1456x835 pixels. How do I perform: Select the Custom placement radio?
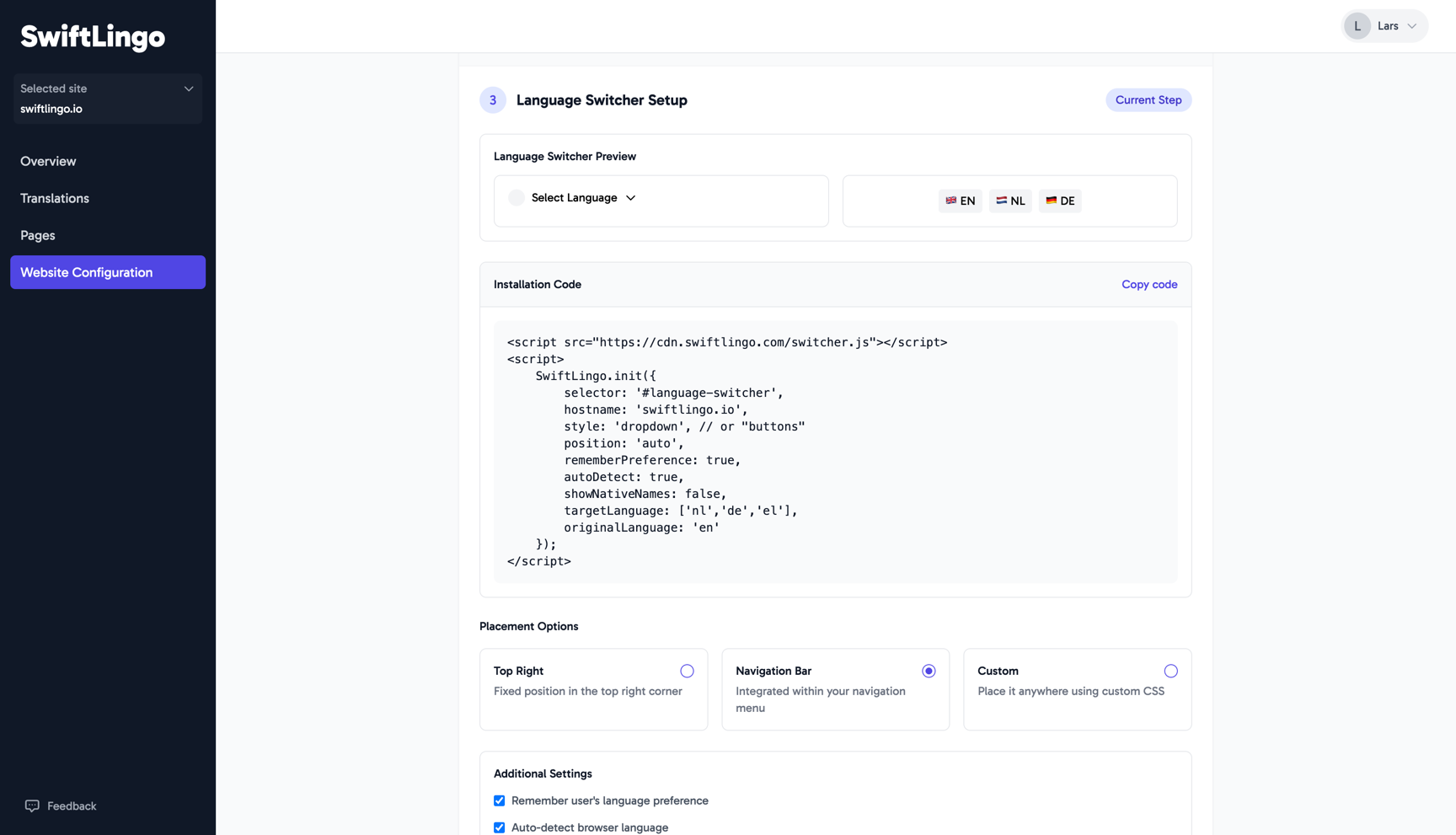(1170, 672)
